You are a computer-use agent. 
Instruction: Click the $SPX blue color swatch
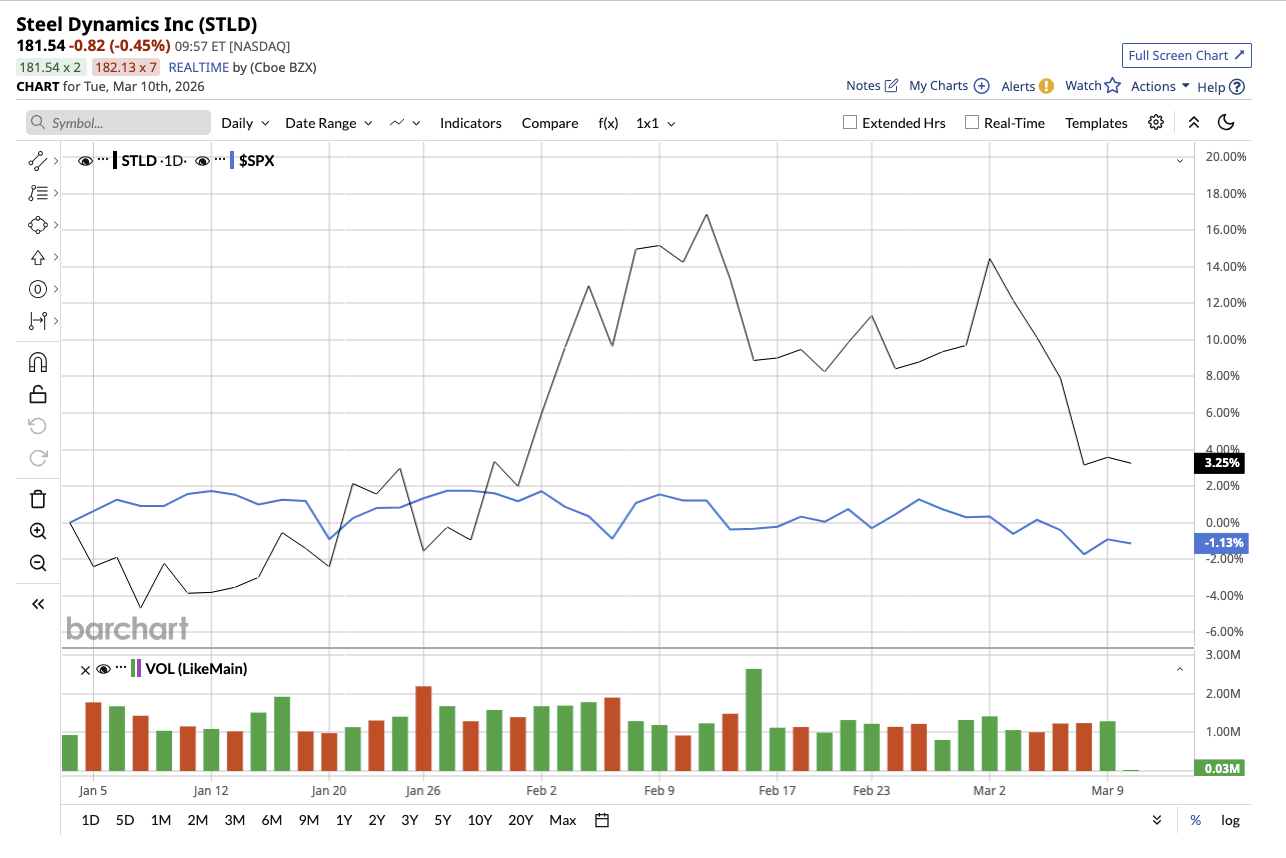point(232,160)
